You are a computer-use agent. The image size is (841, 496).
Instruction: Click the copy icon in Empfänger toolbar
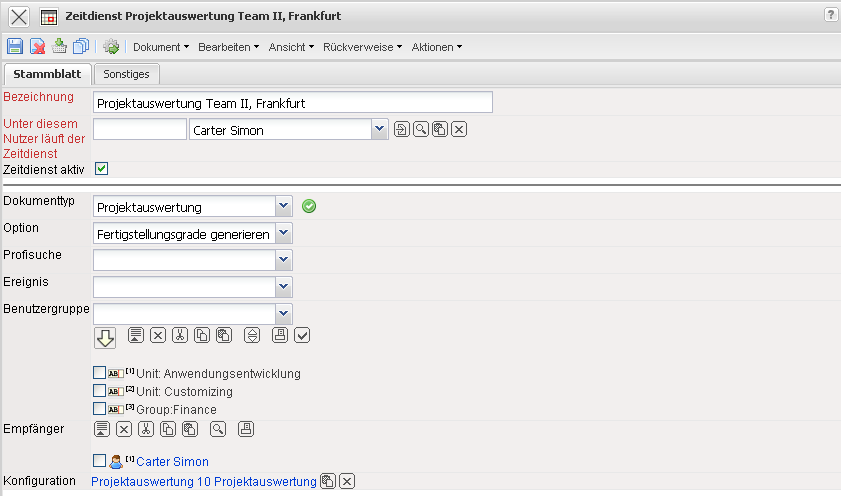coord(168,429)
